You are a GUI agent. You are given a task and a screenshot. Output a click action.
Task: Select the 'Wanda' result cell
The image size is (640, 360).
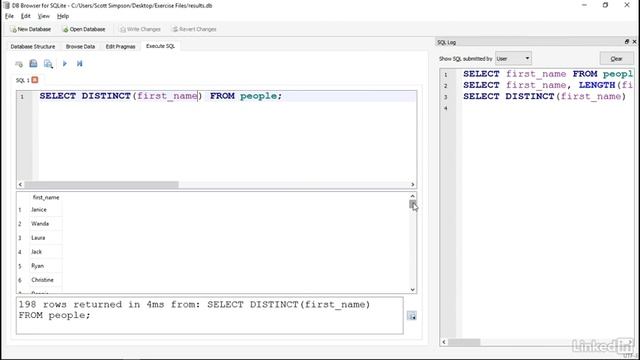click(x=46, y=224)
